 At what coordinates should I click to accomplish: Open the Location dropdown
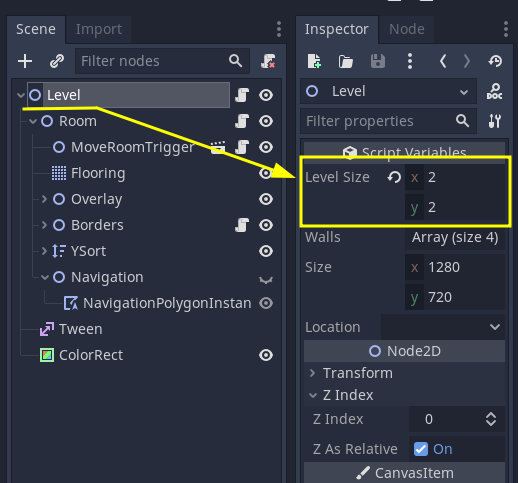point(443,327)
